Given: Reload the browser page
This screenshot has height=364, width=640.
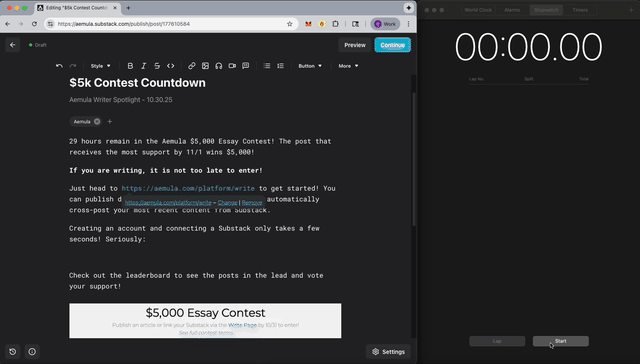Looking at the screenshot, I should coord(34,24).
